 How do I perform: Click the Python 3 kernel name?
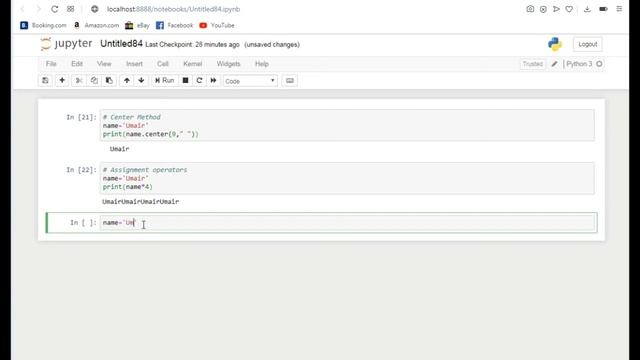click(x=579, y=64)
